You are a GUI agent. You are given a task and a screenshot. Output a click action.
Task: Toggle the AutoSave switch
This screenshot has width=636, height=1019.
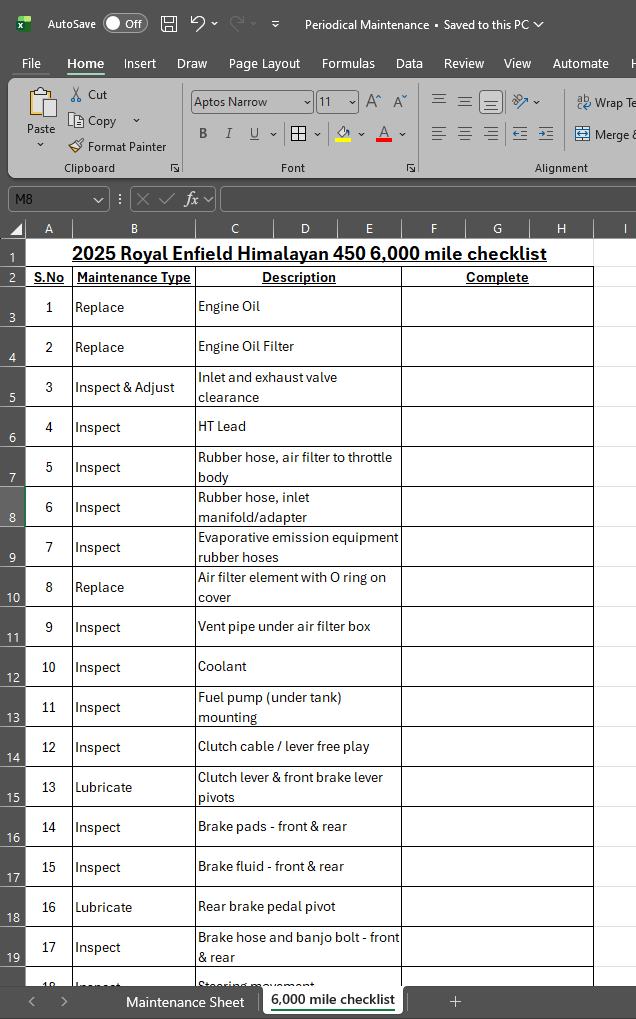click(125, 24)
